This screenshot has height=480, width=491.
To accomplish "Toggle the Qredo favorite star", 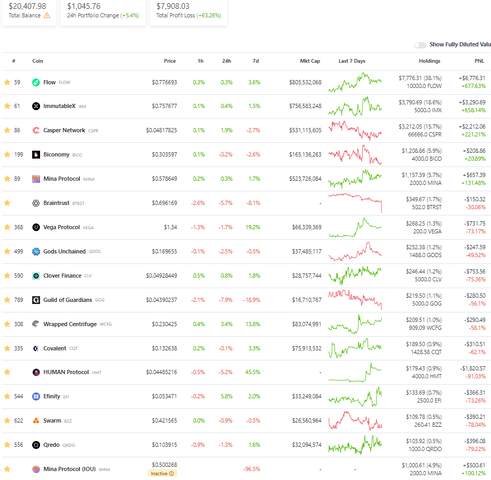I will tap(7, 445).
